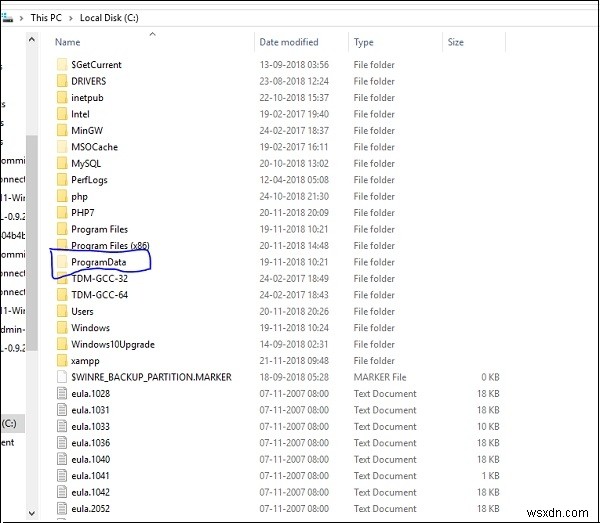Click the php folder icon
The image size is (600, 523).
(x=62, y=196)
